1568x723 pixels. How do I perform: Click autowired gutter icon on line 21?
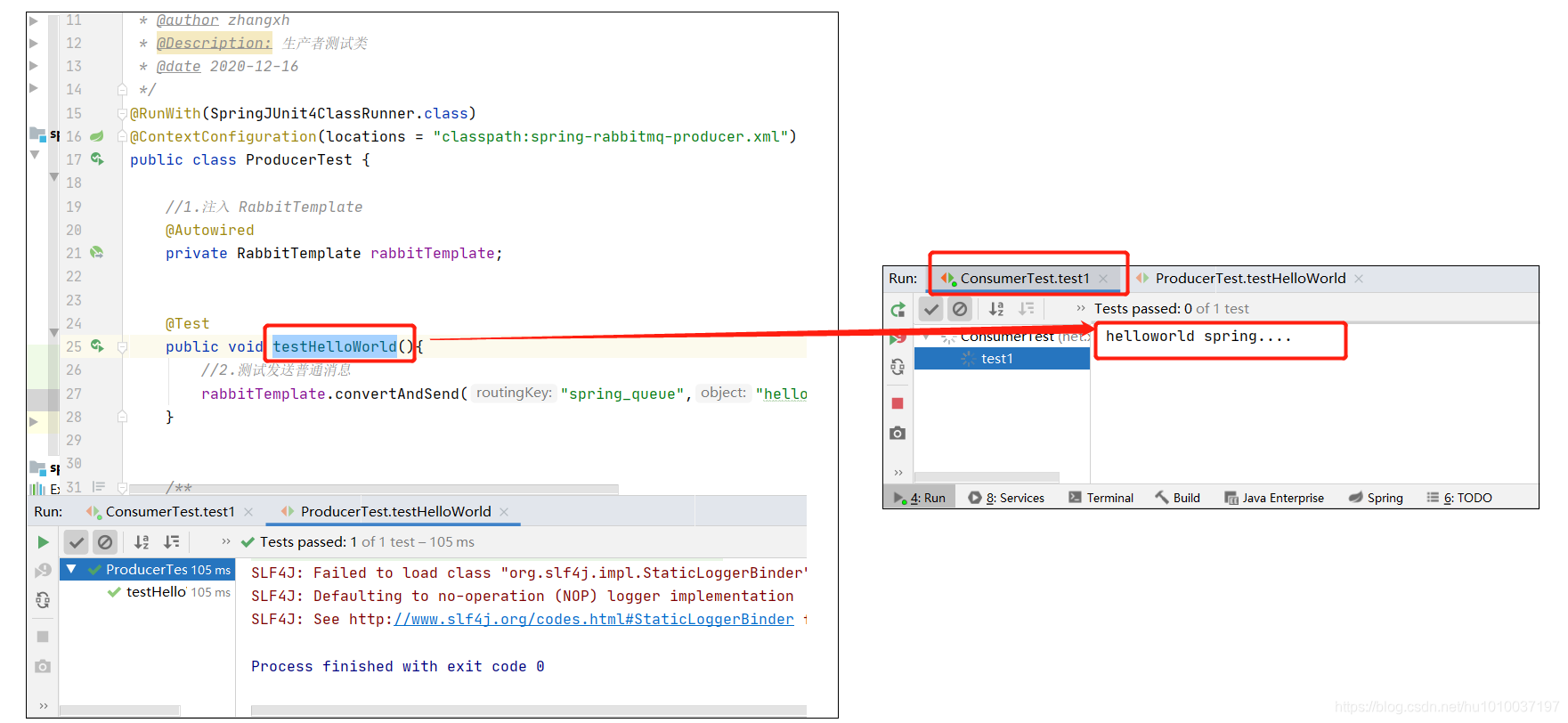tap(97, 253)
